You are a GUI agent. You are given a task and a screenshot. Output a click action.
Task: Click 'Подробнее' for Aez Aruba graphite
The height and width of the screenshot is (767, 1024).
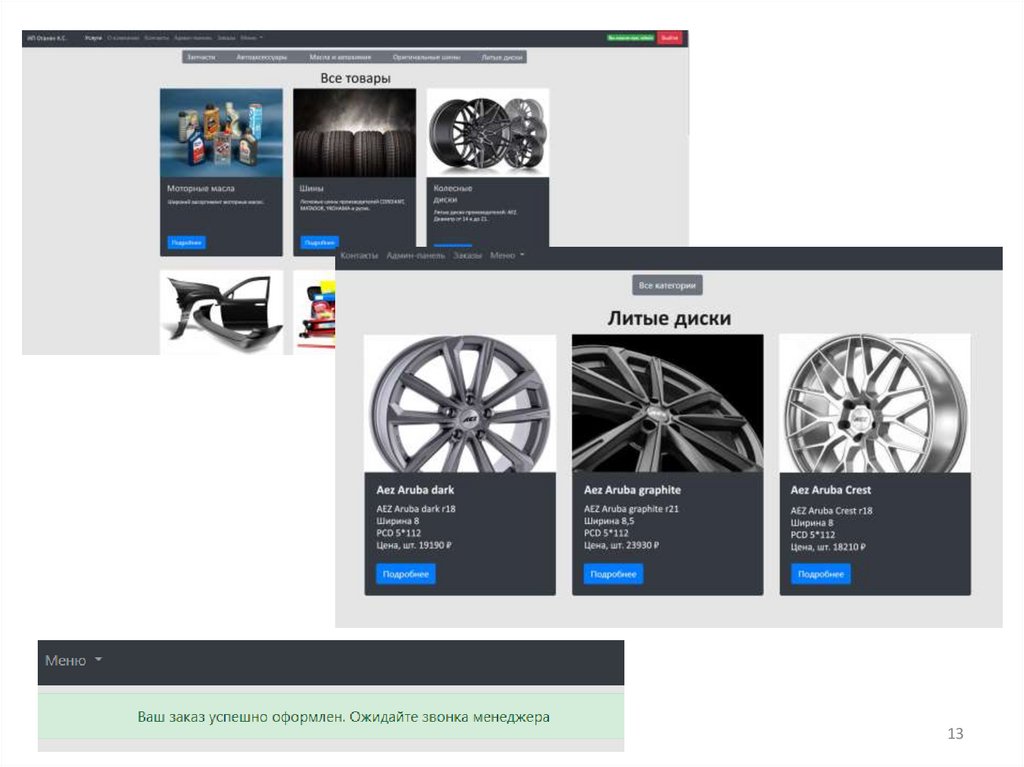[613, 574]
